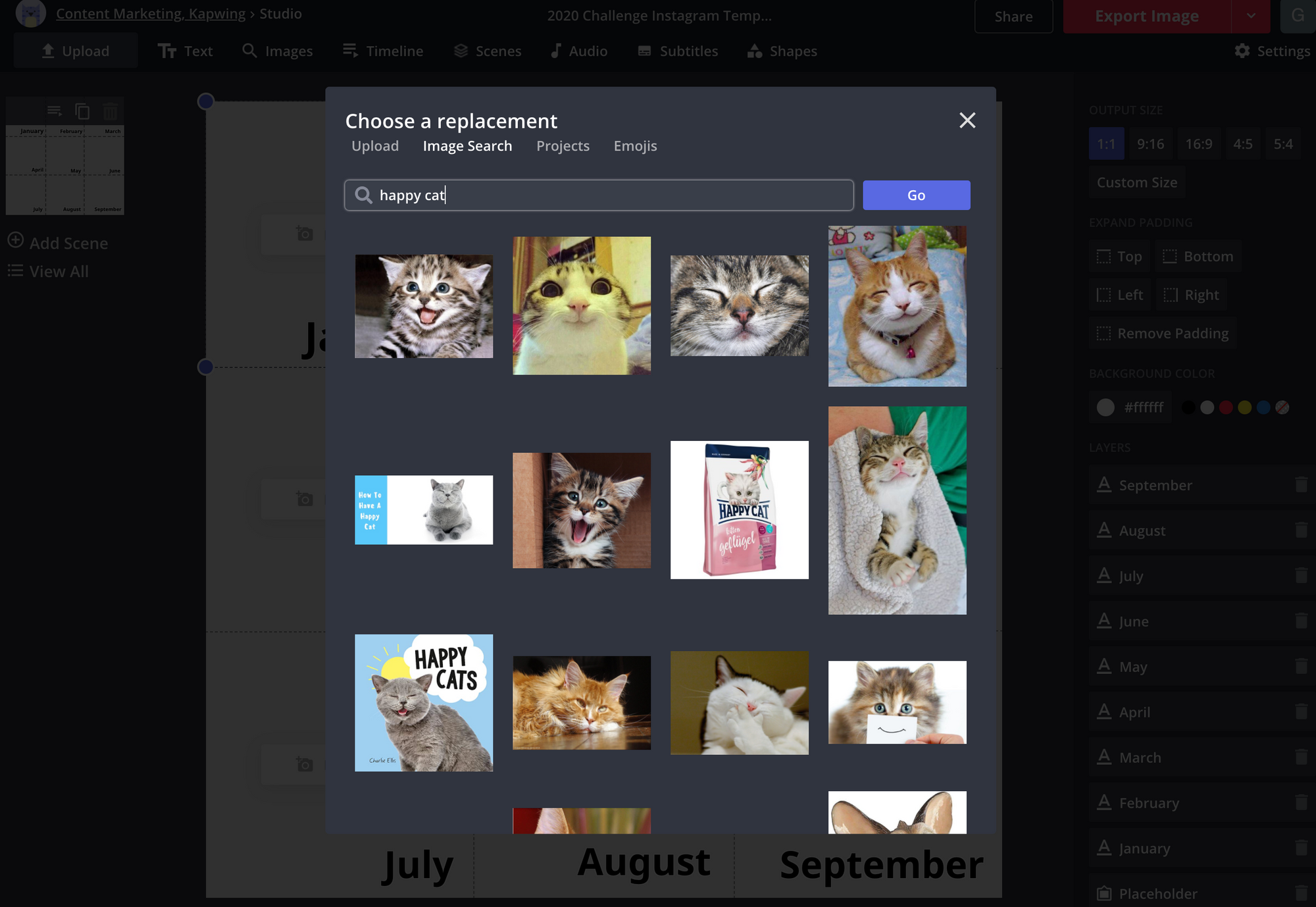This screenshot has width=1316, height=907.
Task: Open the Custom Size option
Action: (x=1136, y=182)
